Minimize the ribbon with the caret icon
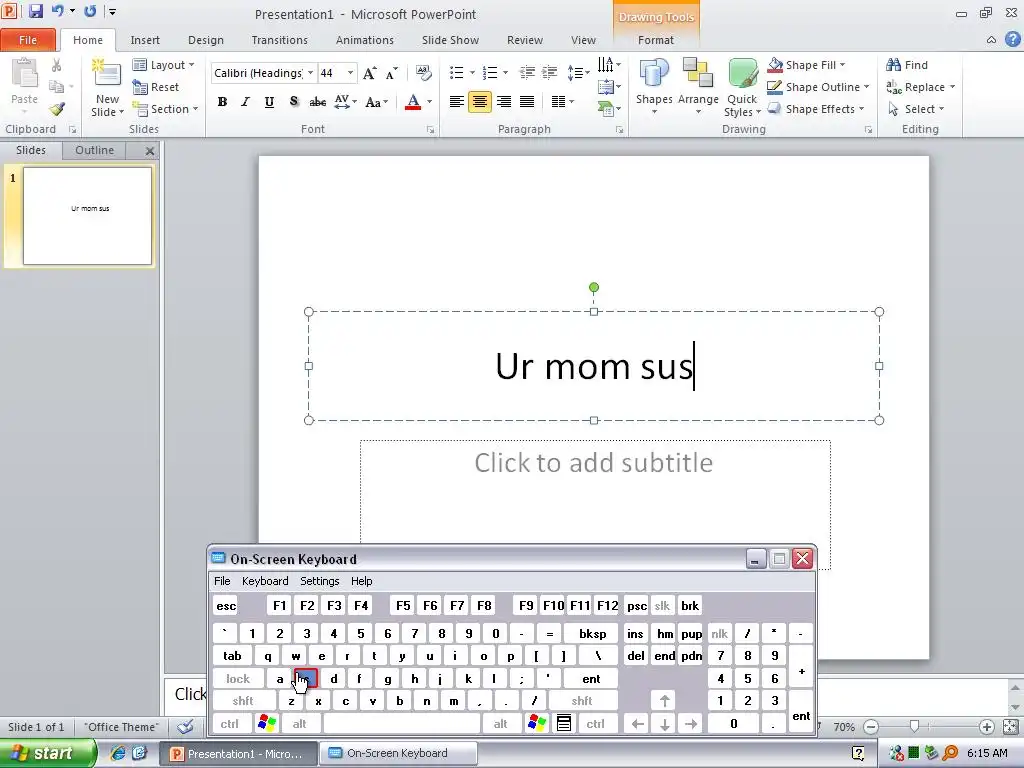1024x768 pixels. [x=991, y=40]
